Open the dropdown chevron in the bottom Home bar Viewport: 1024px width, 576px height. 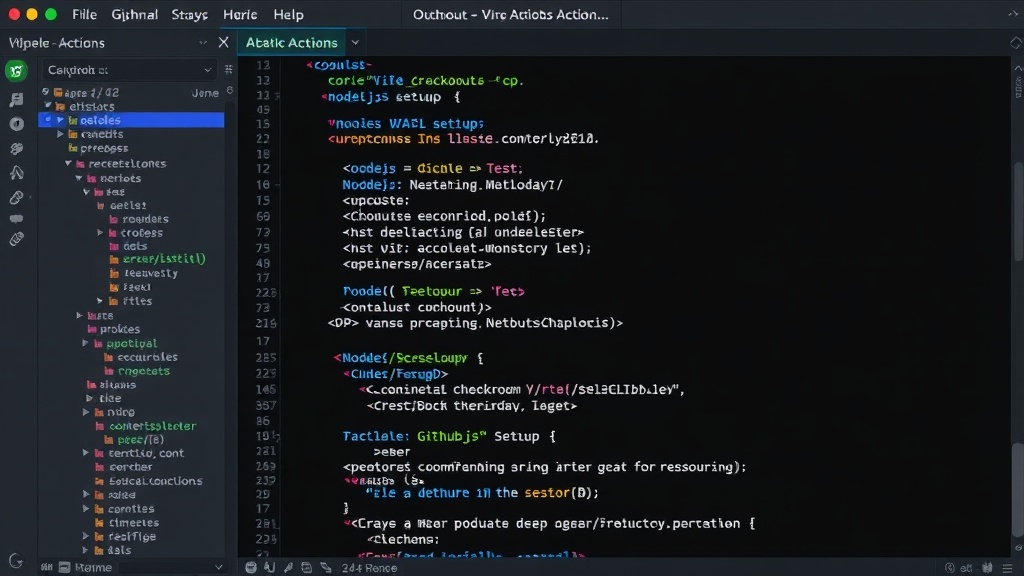pos(219,568)
